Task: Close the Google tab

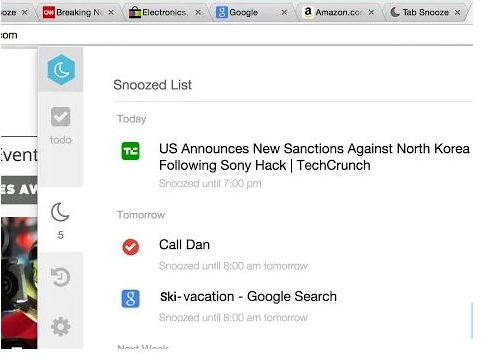Action: pyautogui.click(x=284, y=13)
